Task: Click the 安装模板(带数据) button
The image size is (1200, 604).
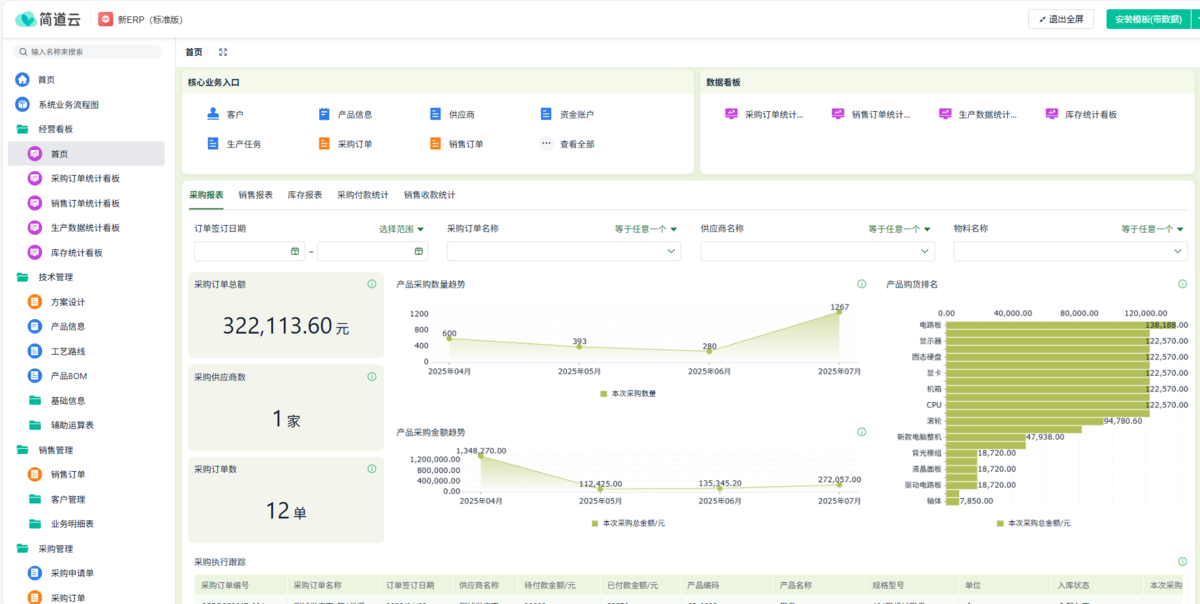Action: pyautogui.click(x=1148, y=19)
